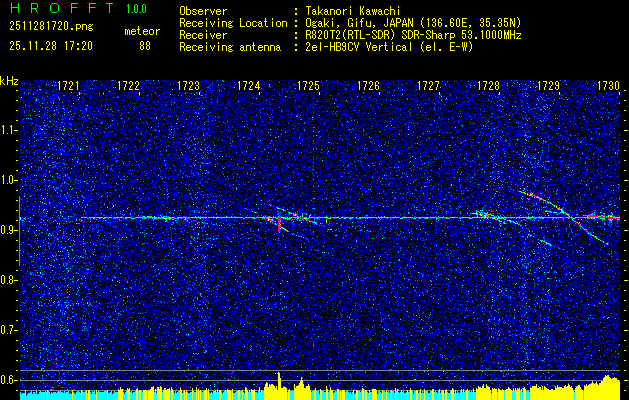Click the 1725 time marker
This screenshot has width=629, height=400.
pos(308,85)
